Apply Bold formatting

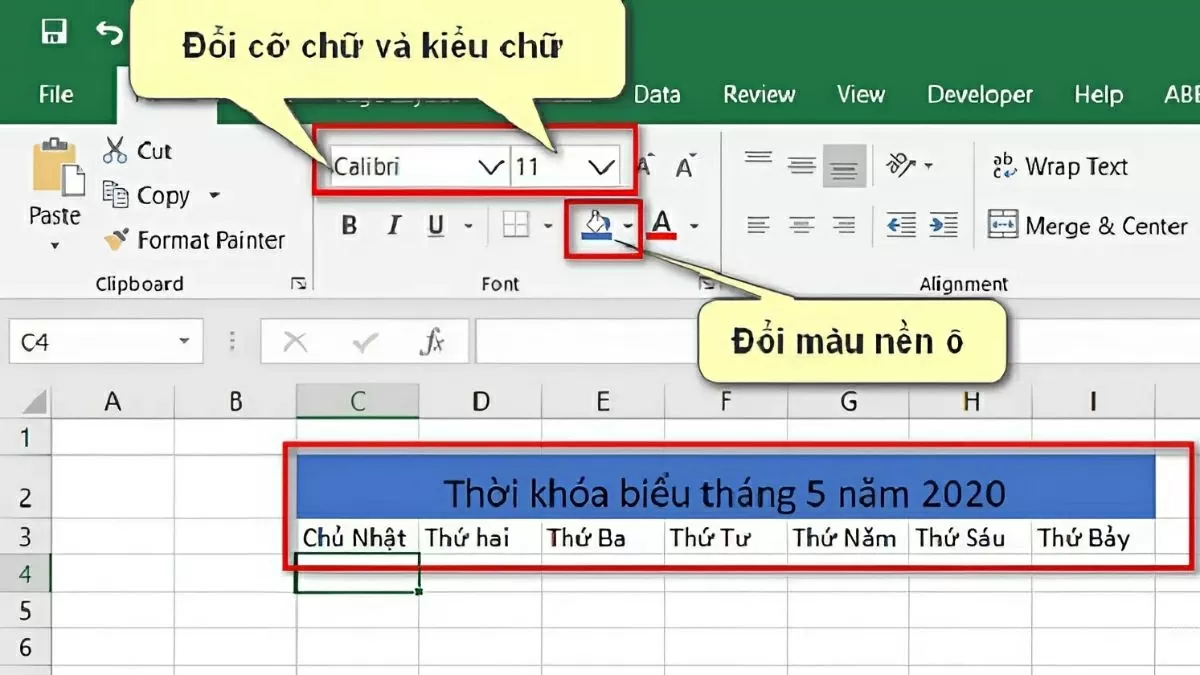click(348, 226)
